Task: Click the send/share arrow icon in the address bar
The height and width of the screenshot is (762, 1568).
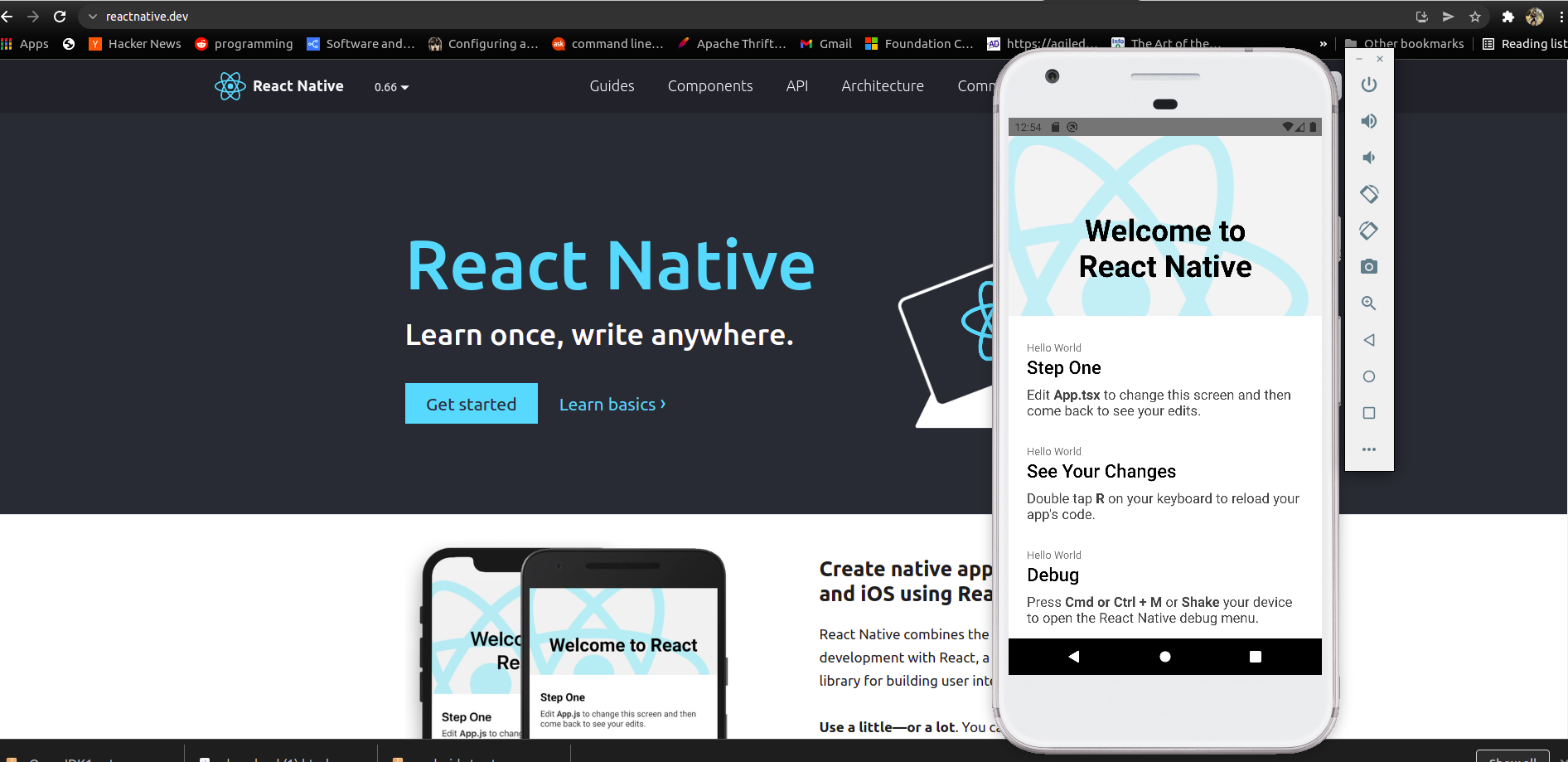Action: tap(1449, 17)
